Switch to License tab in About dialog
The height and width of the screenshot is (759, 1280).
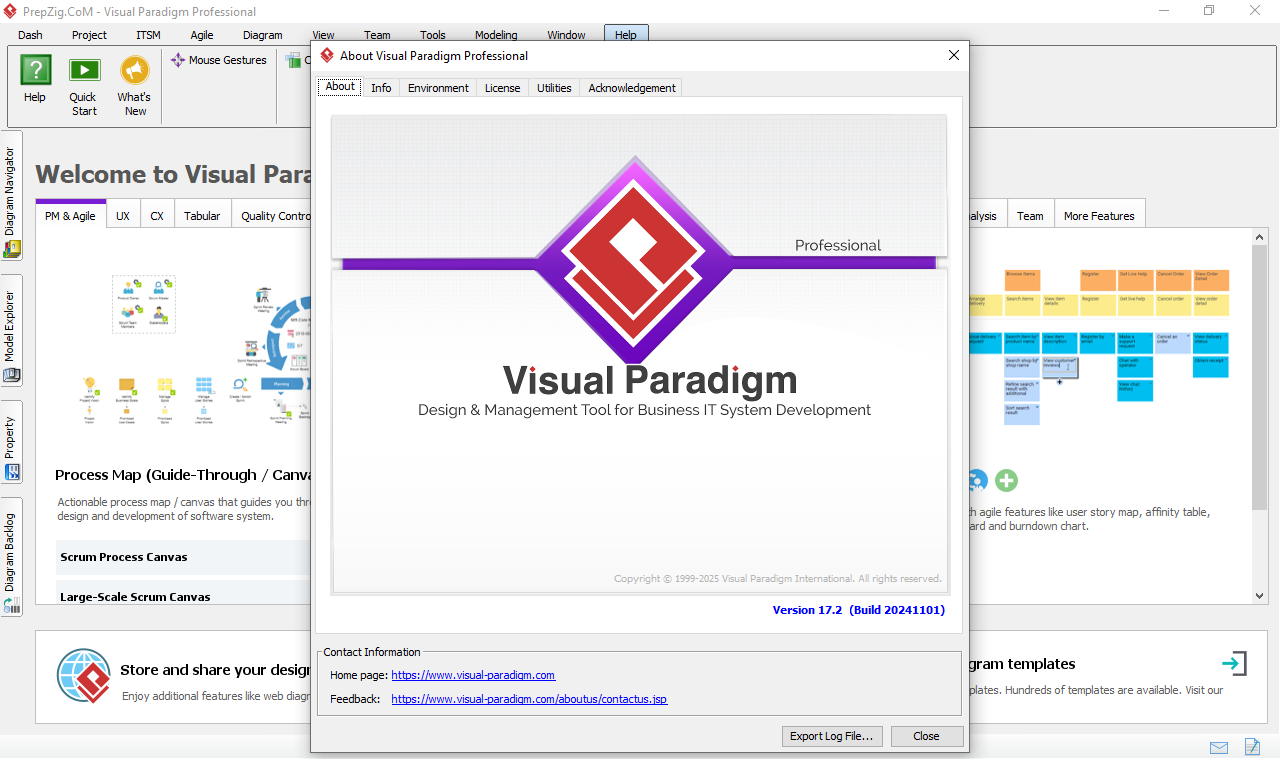502,88
